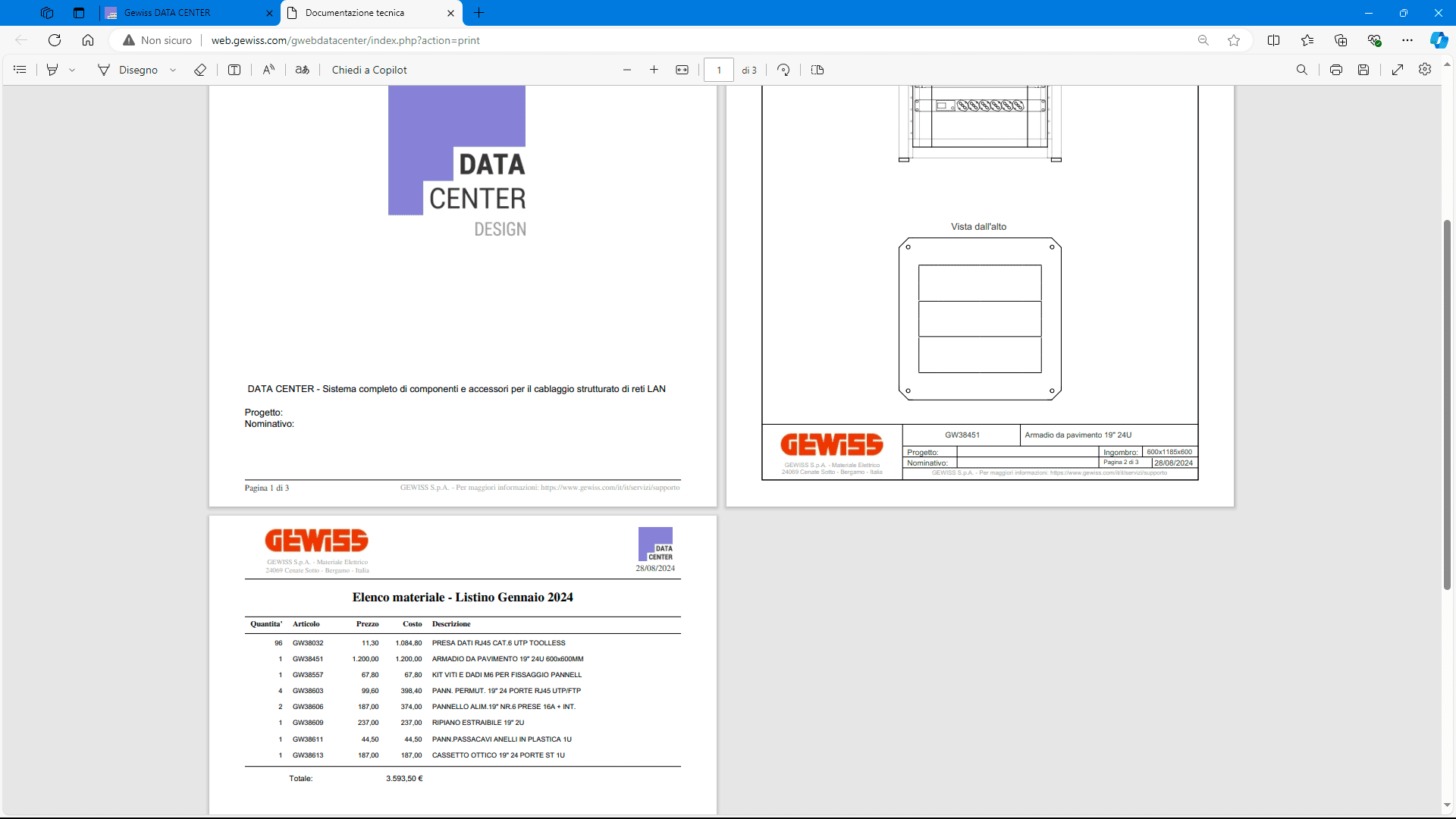The width and height of the screenshot is (1456, 819).
Task: Start the read aloud tool
Action: [268, 70]
